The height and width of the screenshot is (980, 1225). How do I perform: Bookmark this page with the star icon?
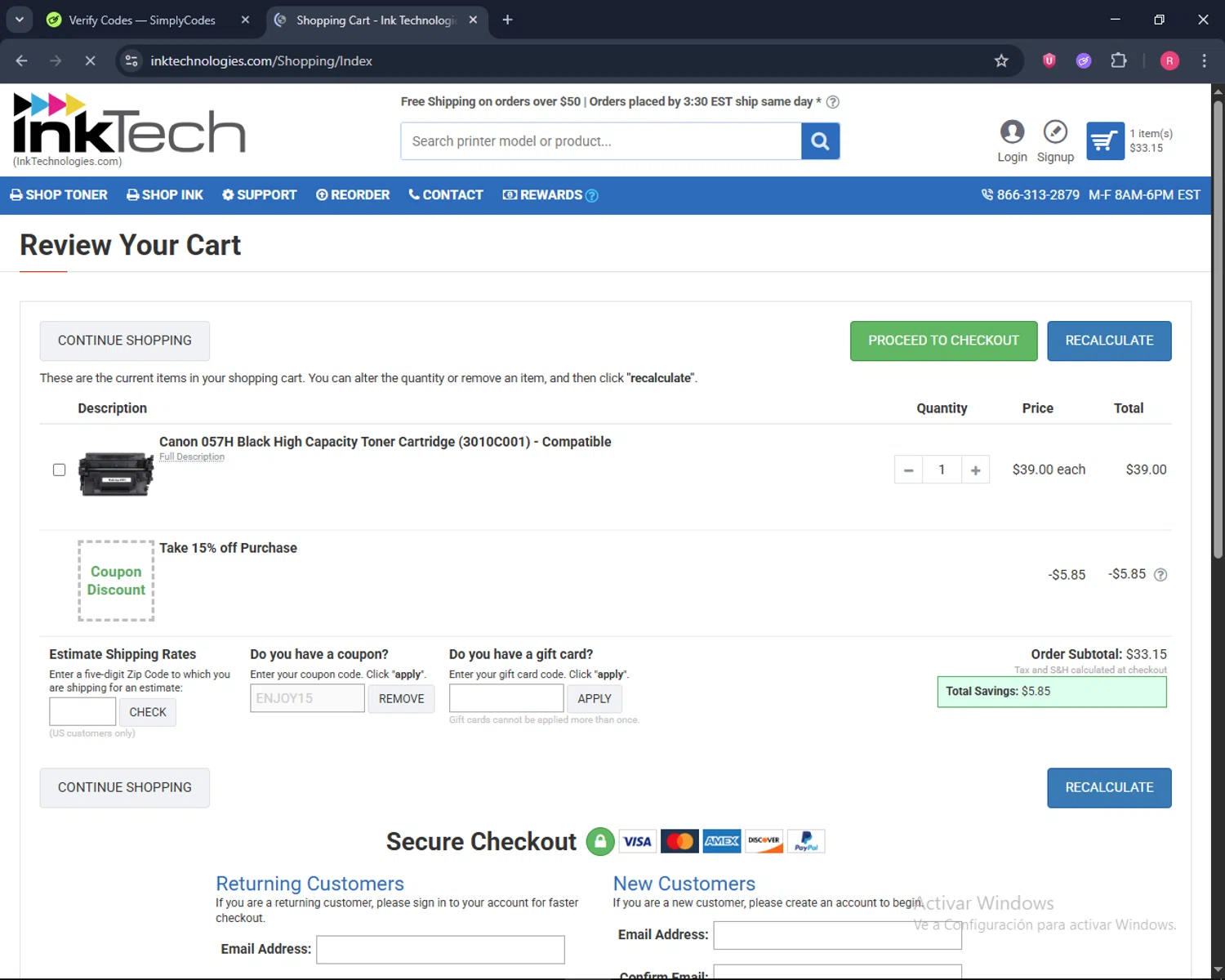point(1001,60)
